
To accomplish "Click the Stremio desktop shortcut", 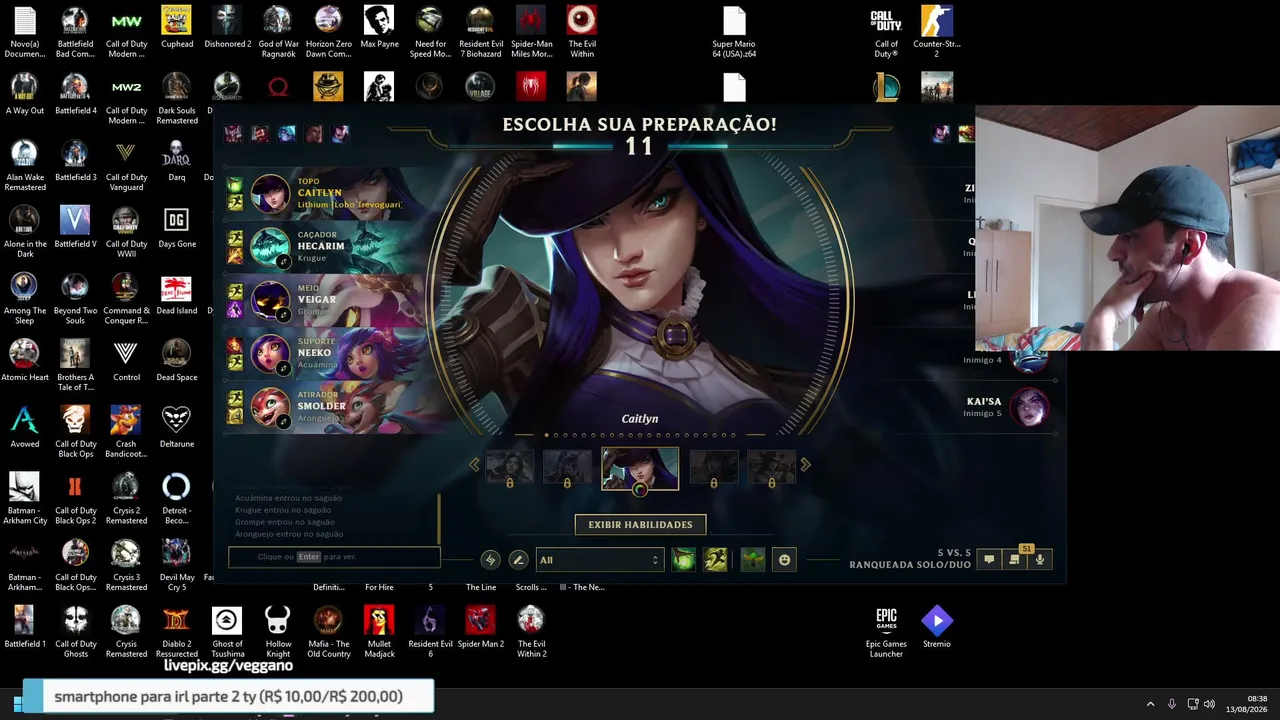I will pyautogui.click(x=937, y=627).
